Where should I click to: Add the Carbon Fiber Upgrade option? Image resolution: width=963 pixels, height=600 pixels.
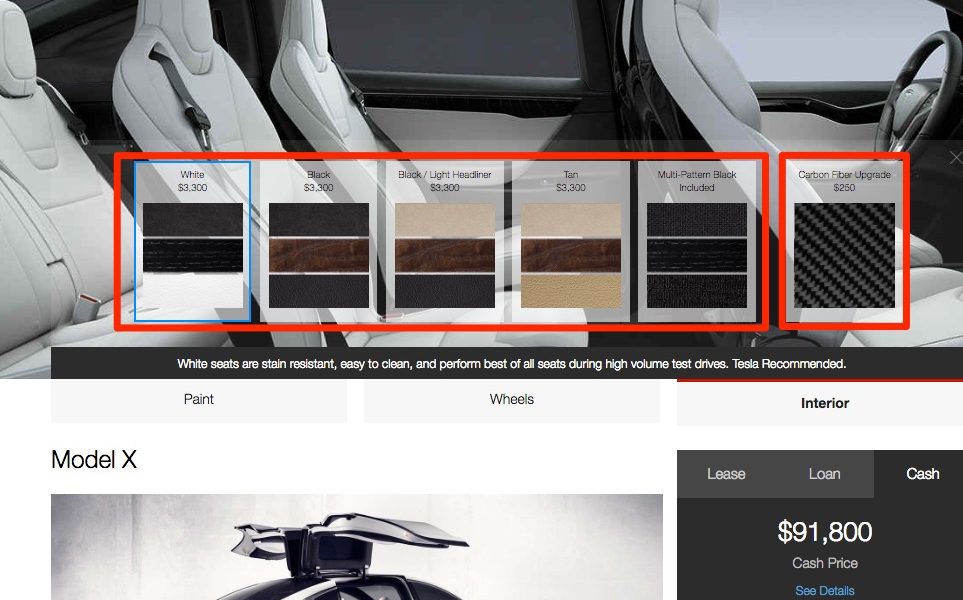pos(844,241)
